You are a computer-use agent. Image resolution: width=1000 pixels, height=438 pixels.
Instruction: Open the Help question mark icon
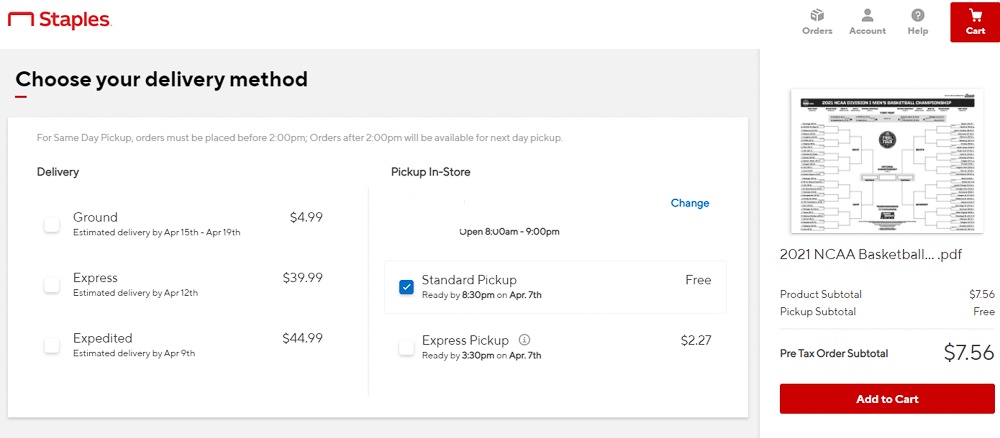918,16
